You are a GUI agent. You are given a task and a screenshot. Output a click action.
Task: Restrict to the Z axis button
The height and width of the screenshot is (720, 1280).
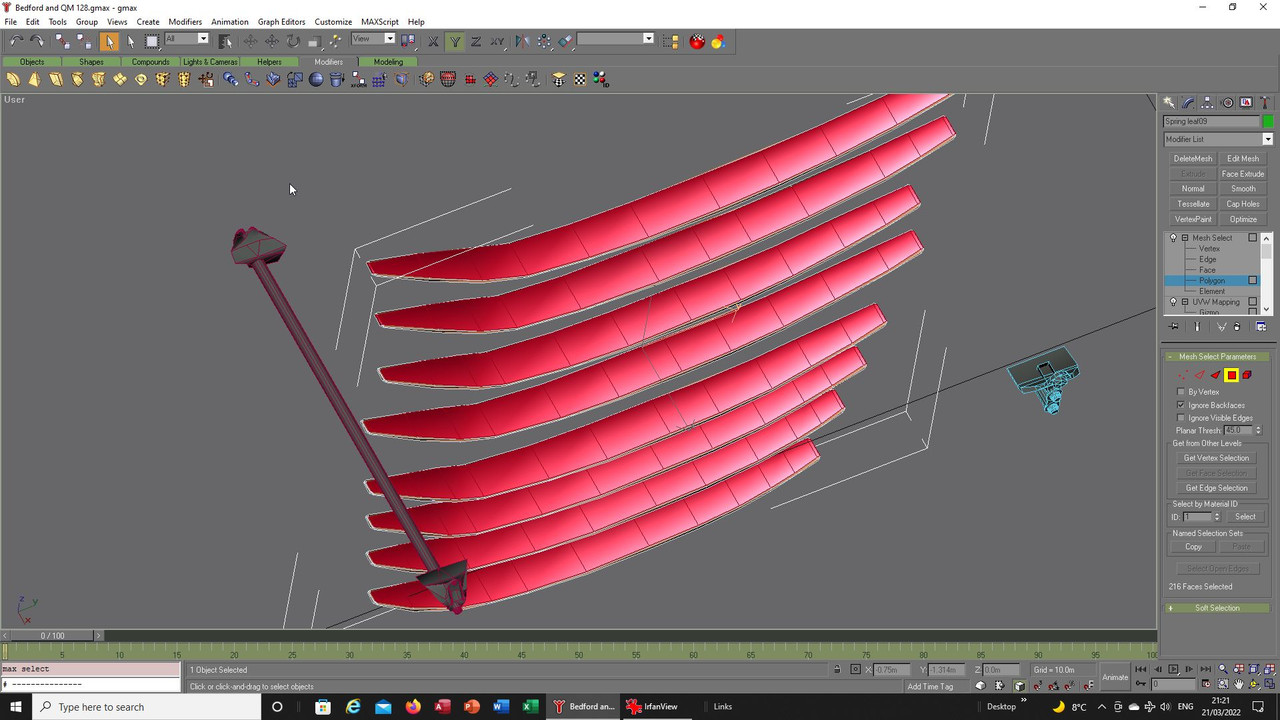pyautogui.click(x=476, y=41)
